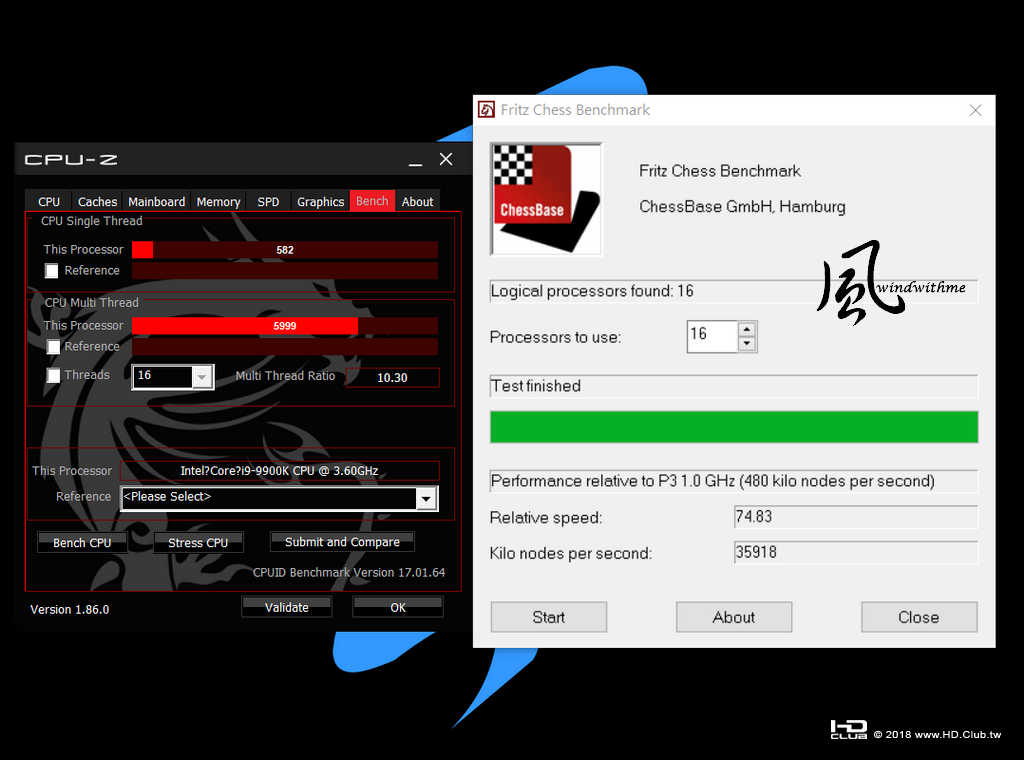Click the Bench tab
The width and height of the screenshot is (1024, 760).
[x=372, y=201]
